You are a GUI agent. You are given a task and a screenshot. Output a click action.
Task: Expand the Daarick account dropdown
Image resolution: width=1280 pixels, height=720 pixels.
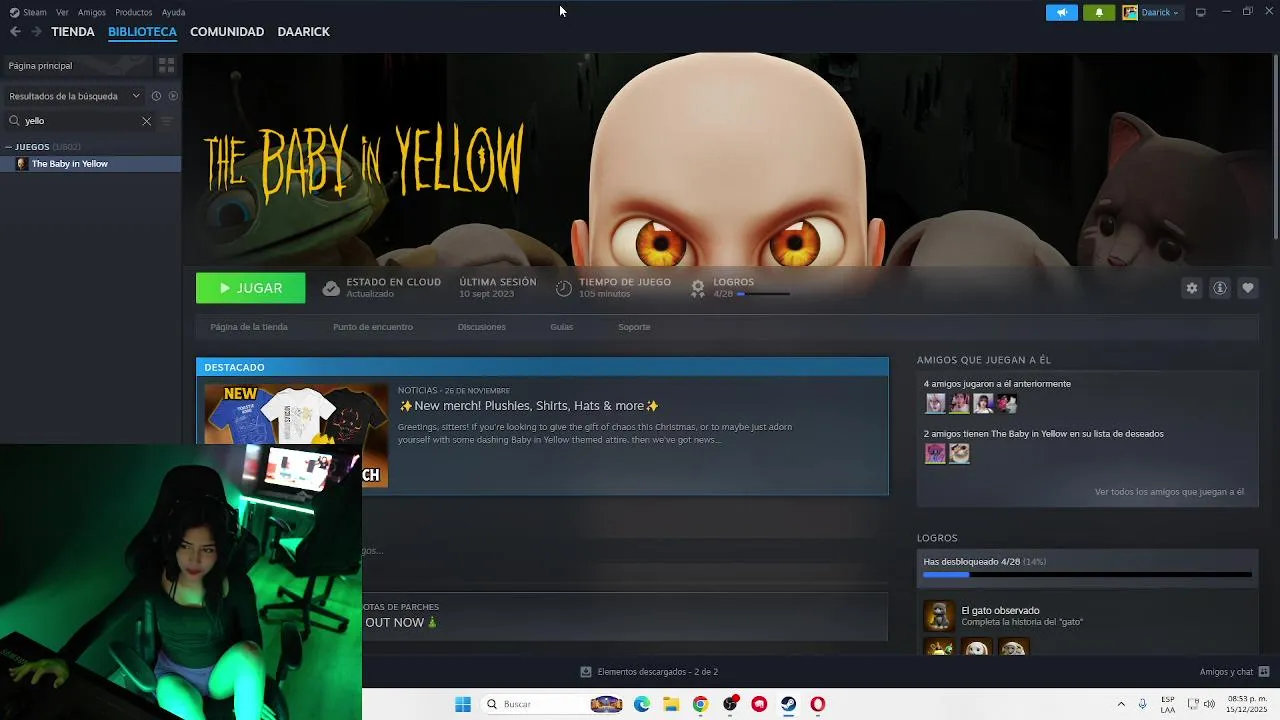click(x=1152, y=12)
